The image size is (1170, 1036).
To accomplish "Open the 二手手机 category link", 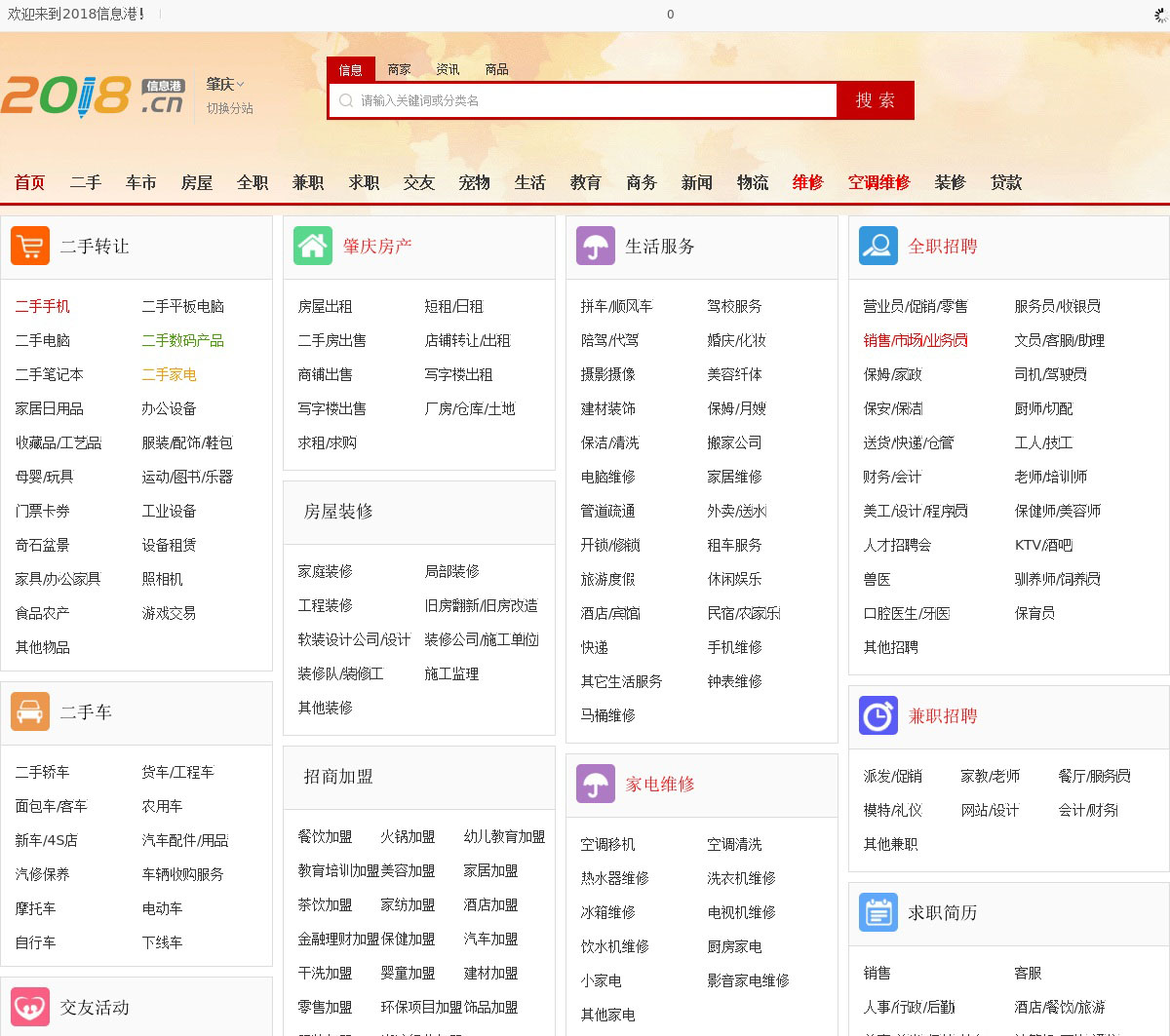I will [43, 306].
